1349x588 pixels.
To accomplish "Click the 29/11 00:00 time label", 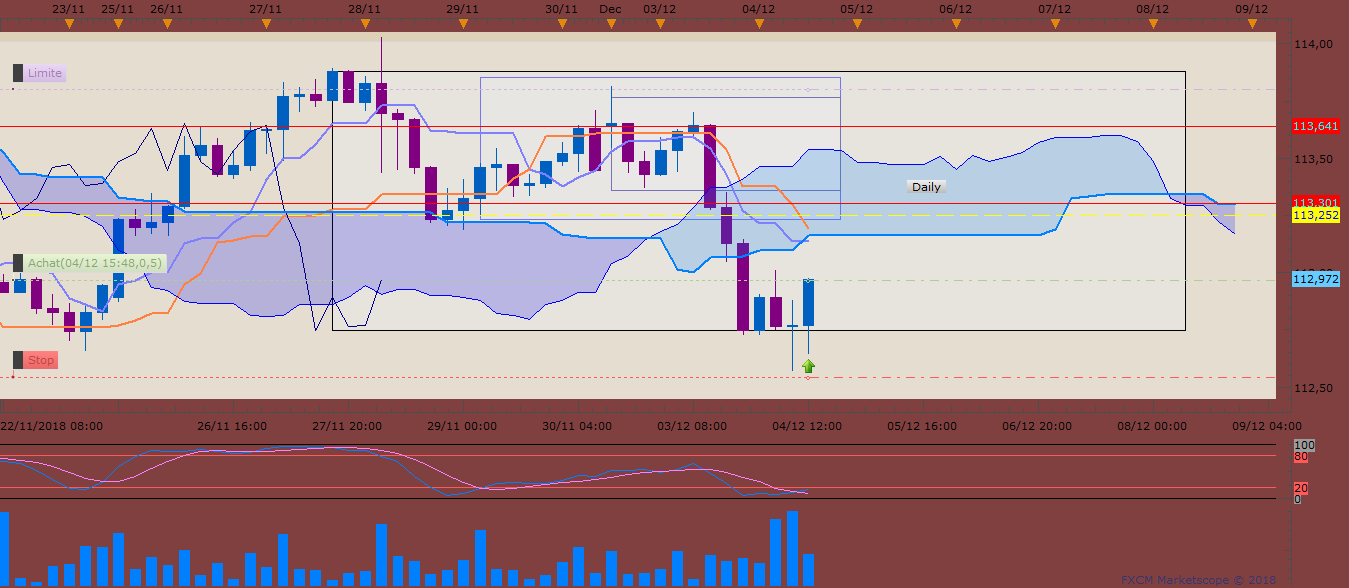I will click(x=462, y=425).
